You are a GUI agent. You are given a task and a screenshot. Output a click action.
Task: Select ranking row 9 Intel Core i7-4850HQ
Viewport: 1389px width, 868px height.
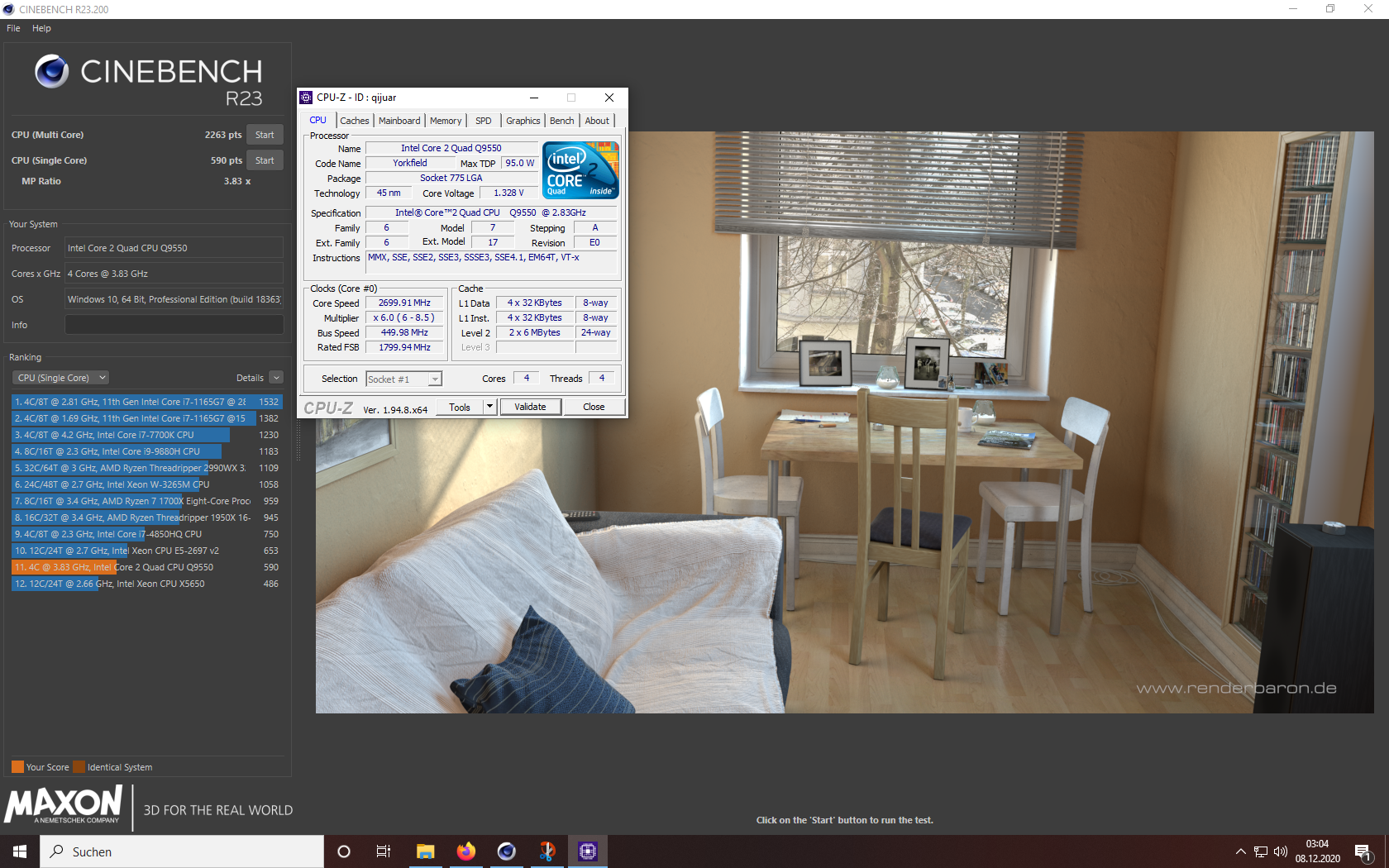tap(146, 534)
